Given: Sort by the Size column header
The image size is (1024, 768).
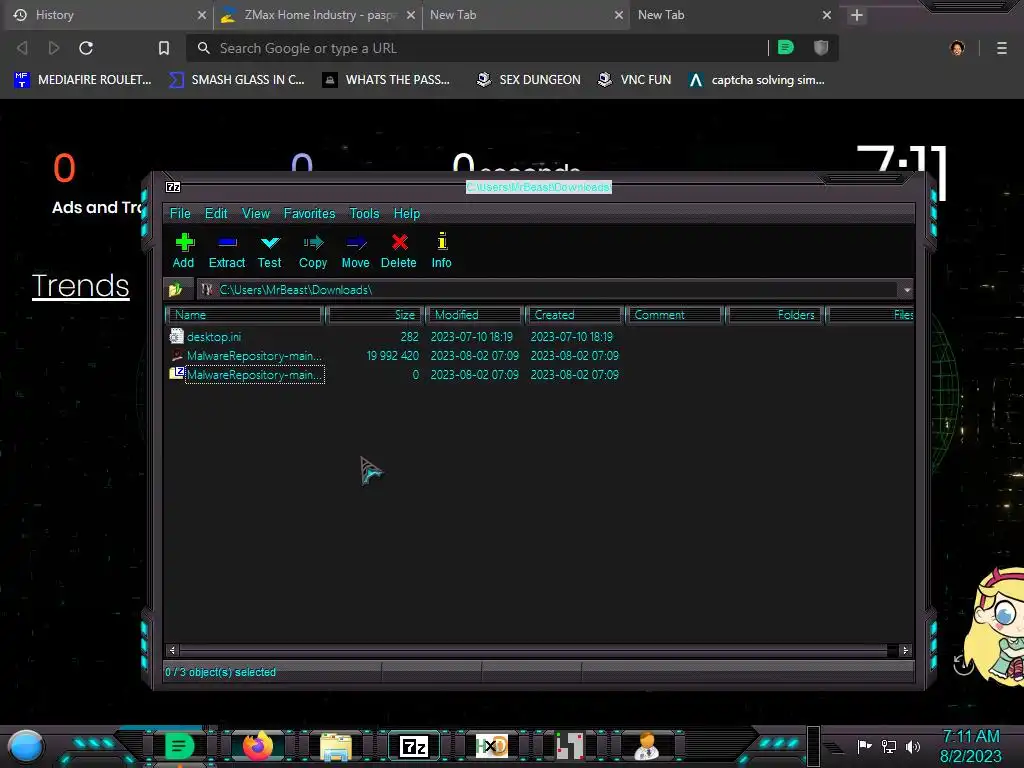Looking at the screenshot, I should [375, 315].
